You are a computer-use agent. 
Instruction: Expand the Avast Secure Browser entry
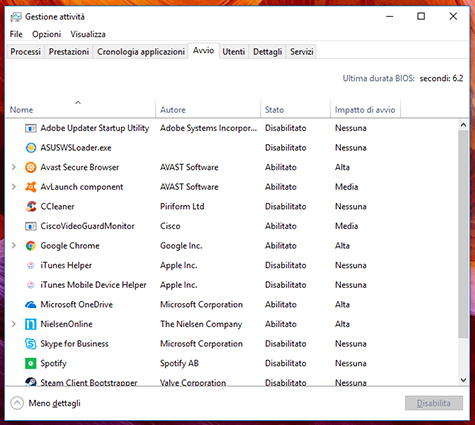point(14,167)
